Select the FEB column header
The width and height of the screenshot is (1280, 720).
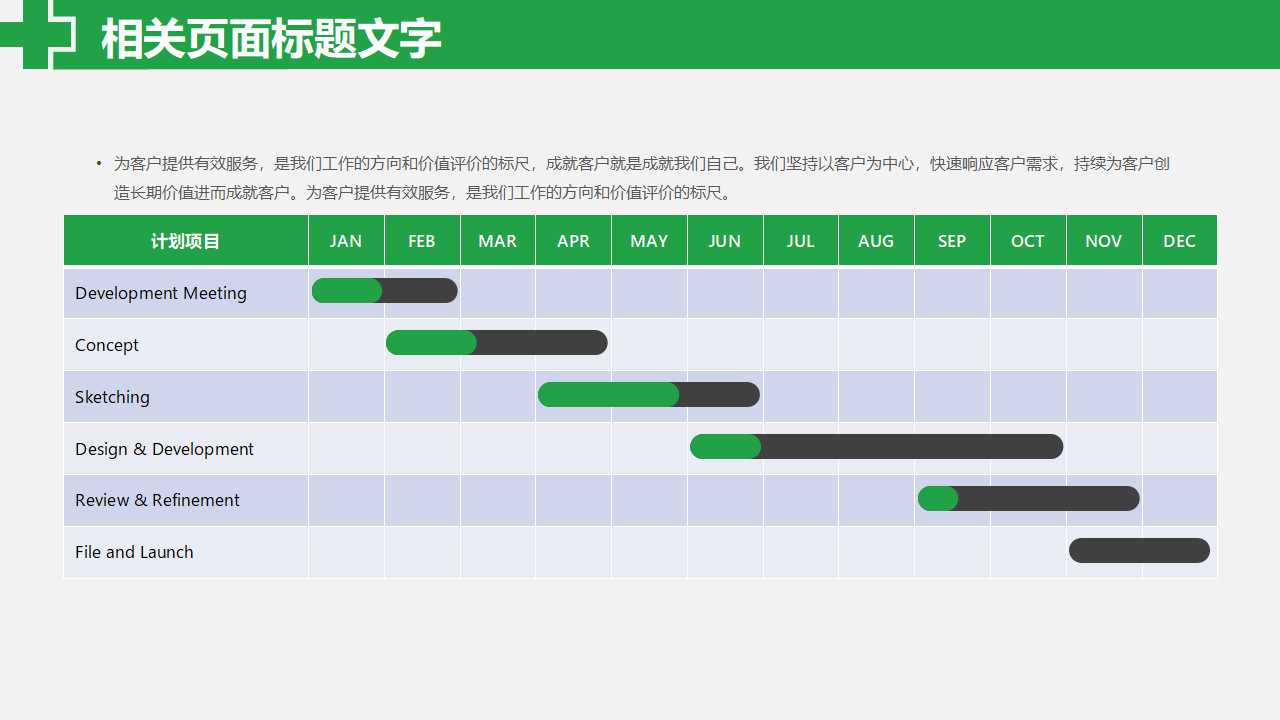click(x=422, y=241)
